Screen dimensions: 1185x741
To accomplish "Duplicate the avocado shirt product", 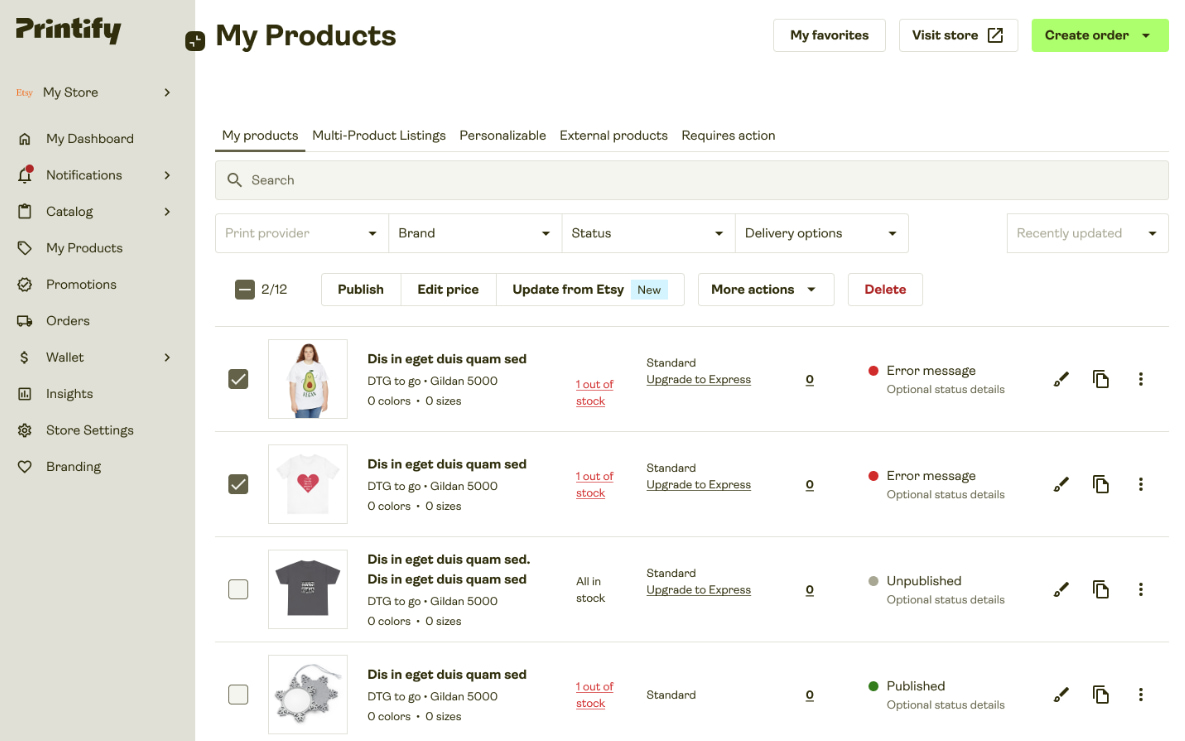I will pyautogui.click(x=1100, y=379).
